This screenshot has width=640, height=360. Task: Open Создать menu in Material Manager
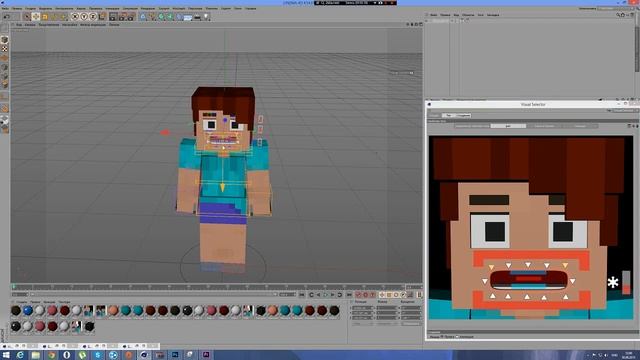[22, 302]
